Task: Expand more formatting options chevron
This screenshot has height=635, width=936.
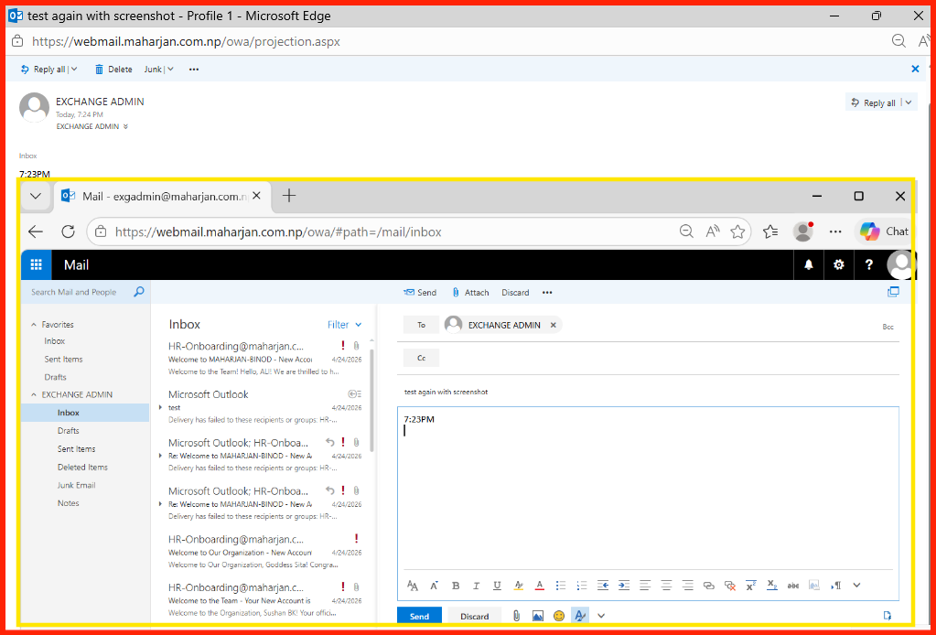Action: [x=857, y=585]
